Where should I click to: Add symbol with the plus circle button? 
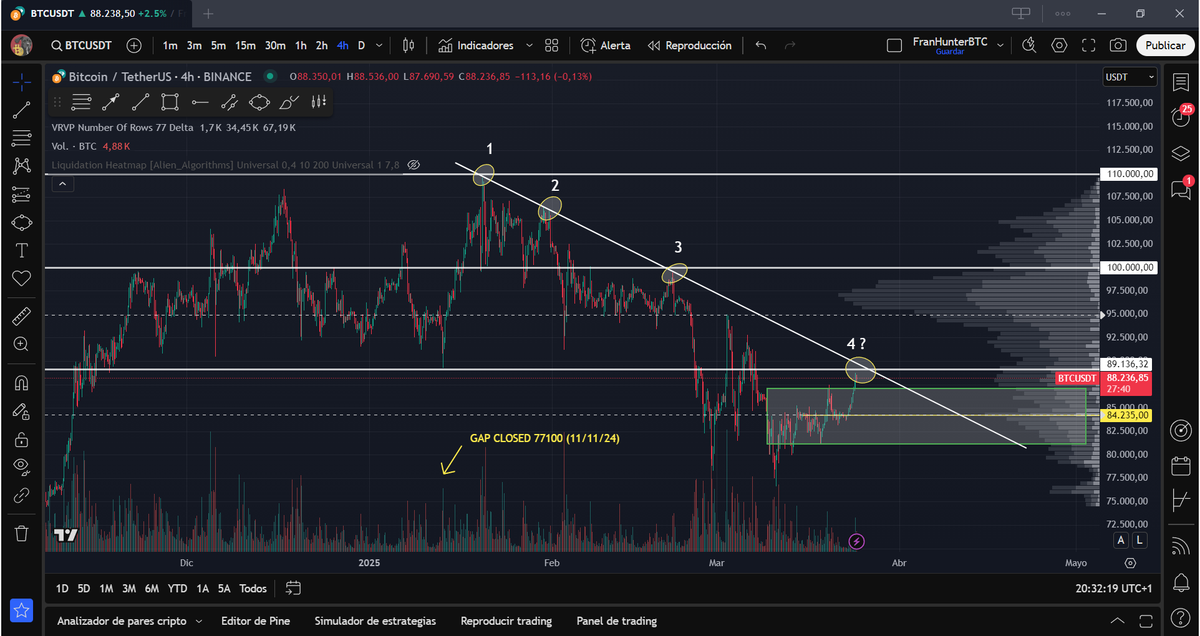(x=134, y=45)
